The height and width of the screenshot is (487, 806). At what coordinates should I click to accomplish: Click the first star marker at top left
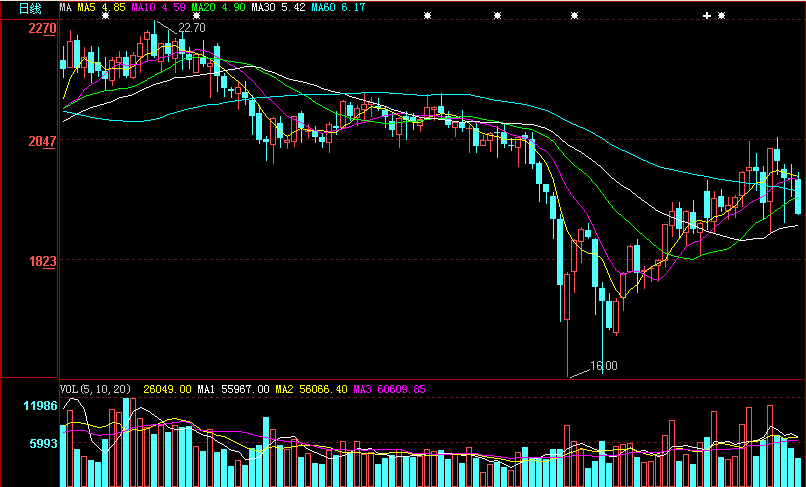point(105,16)
